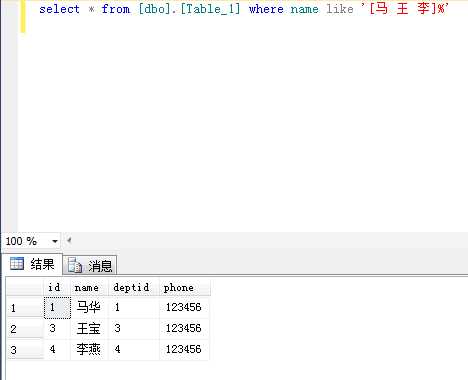
Task: Select the top-left corner cell of results grid
Action: coord(25,287)
